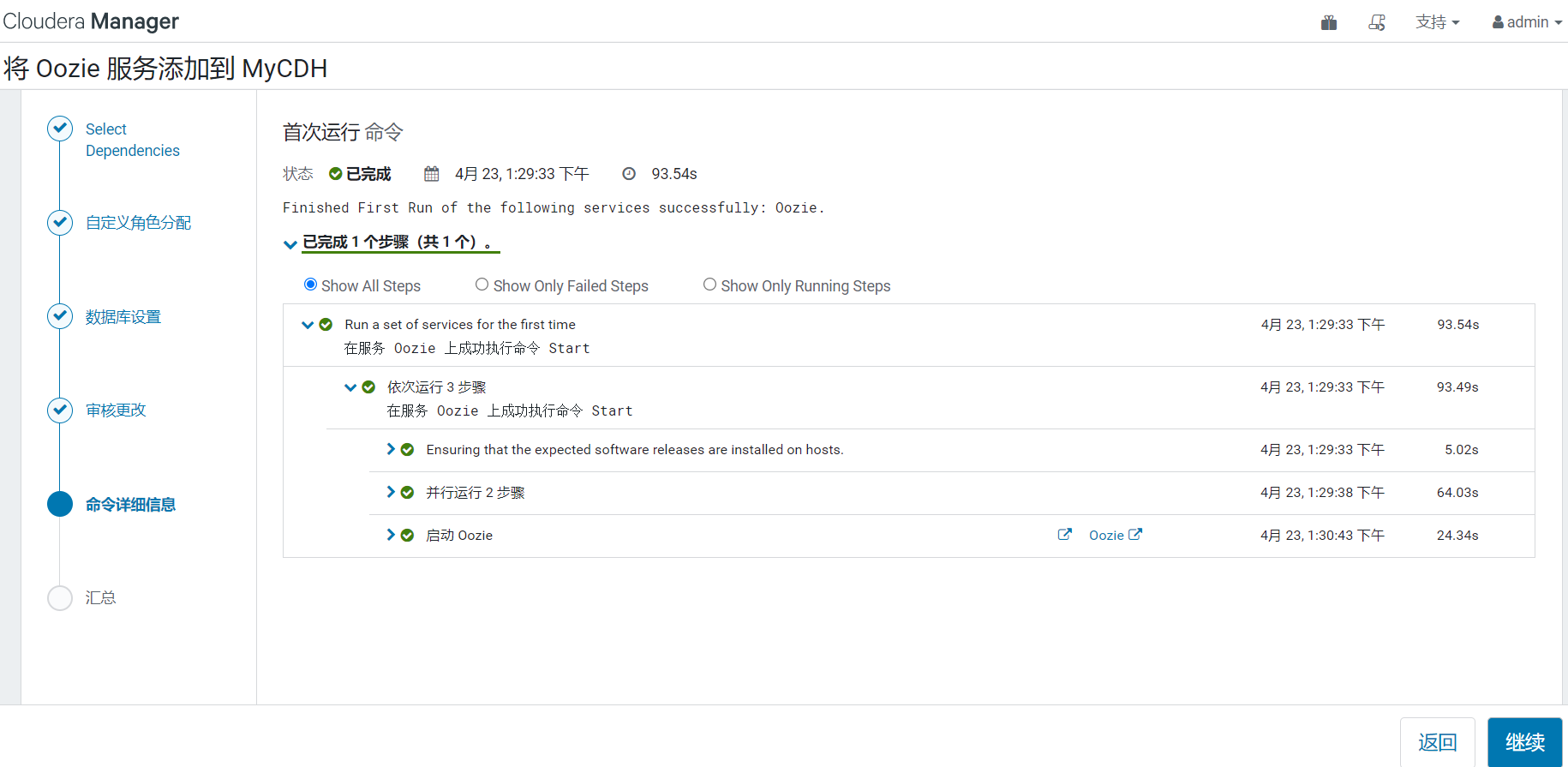
Task: Open the running commands icon in header
Action: coord(1377,22)
